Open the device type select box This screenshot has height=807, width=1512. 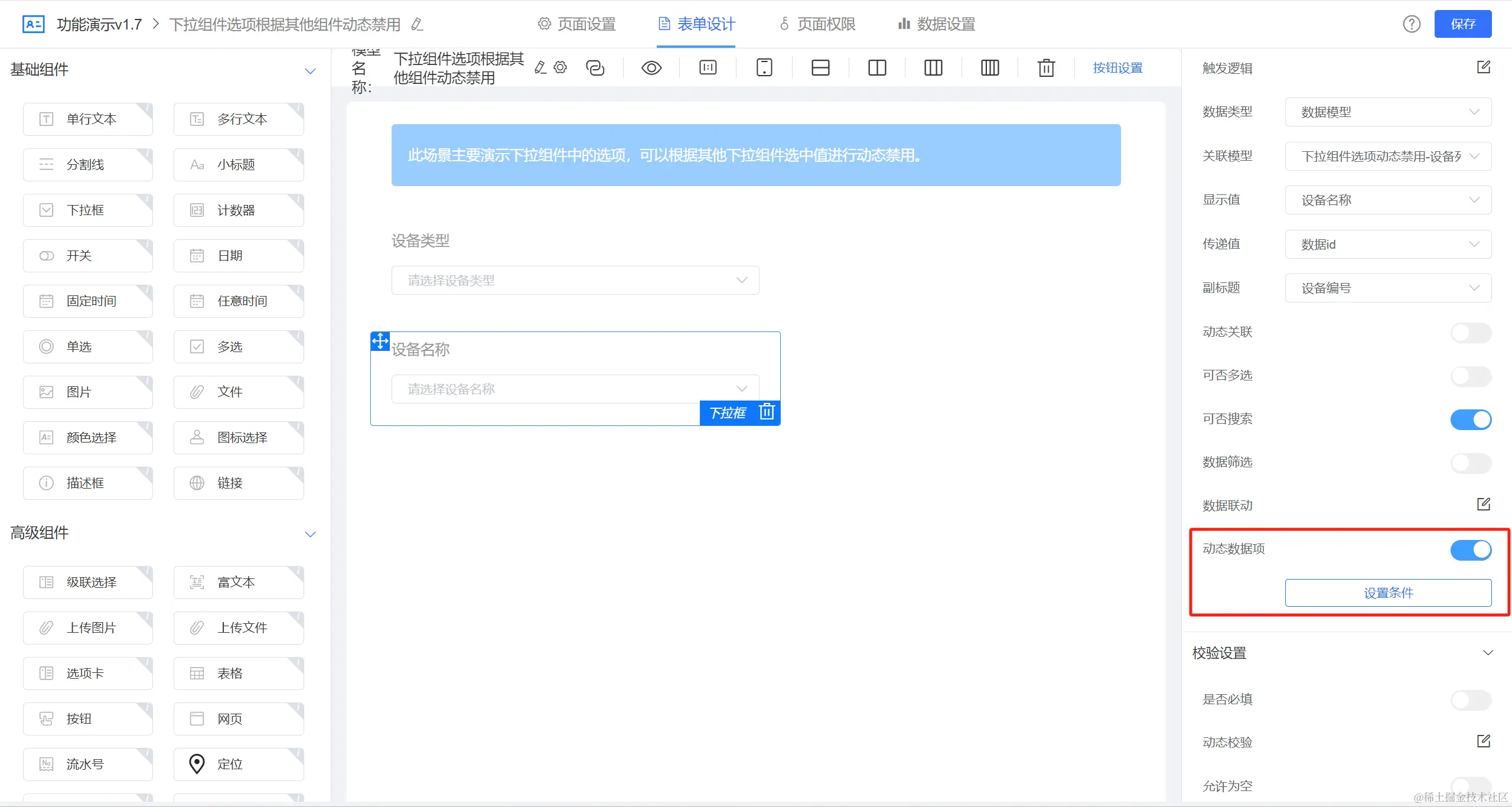point(575,281)
